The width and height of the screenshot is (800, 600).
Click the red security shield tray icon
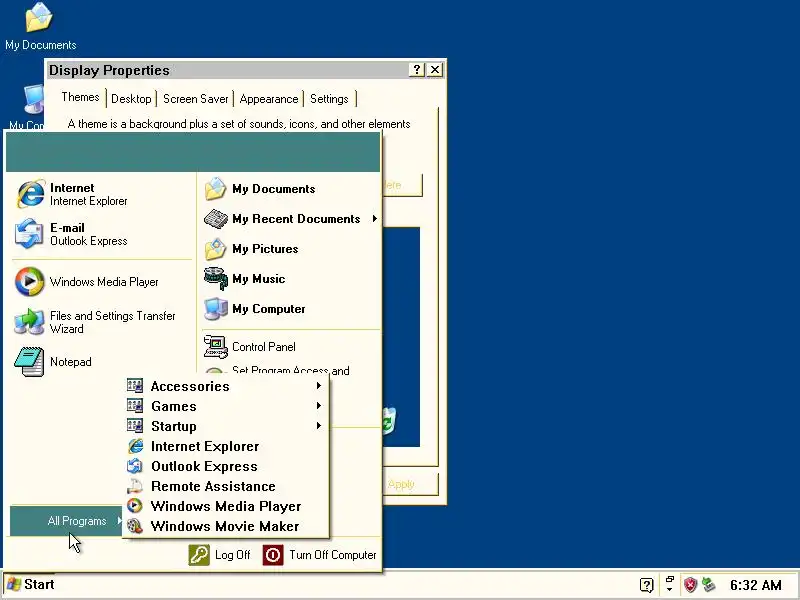[x=690, y=585]
